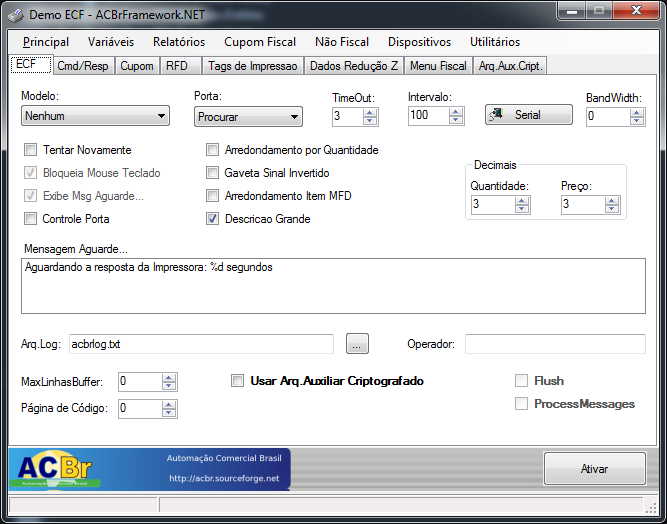Screen dimensions: 667x524
Task: Enable Controle Porta checkbox
Action: [x=31, y=219]
